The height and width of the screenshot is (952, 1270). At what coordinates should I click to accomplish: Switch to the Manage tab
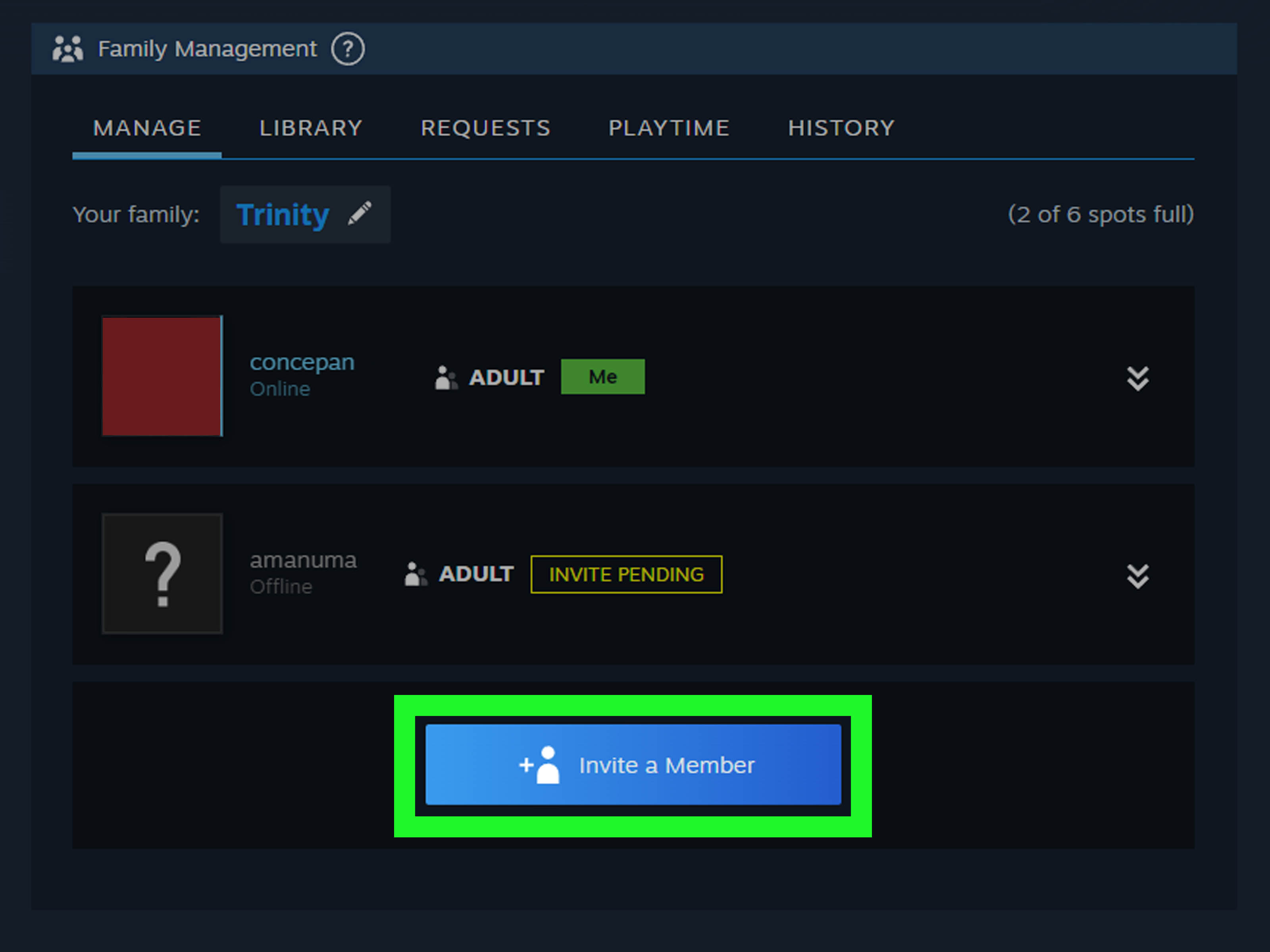pos(147,128)
